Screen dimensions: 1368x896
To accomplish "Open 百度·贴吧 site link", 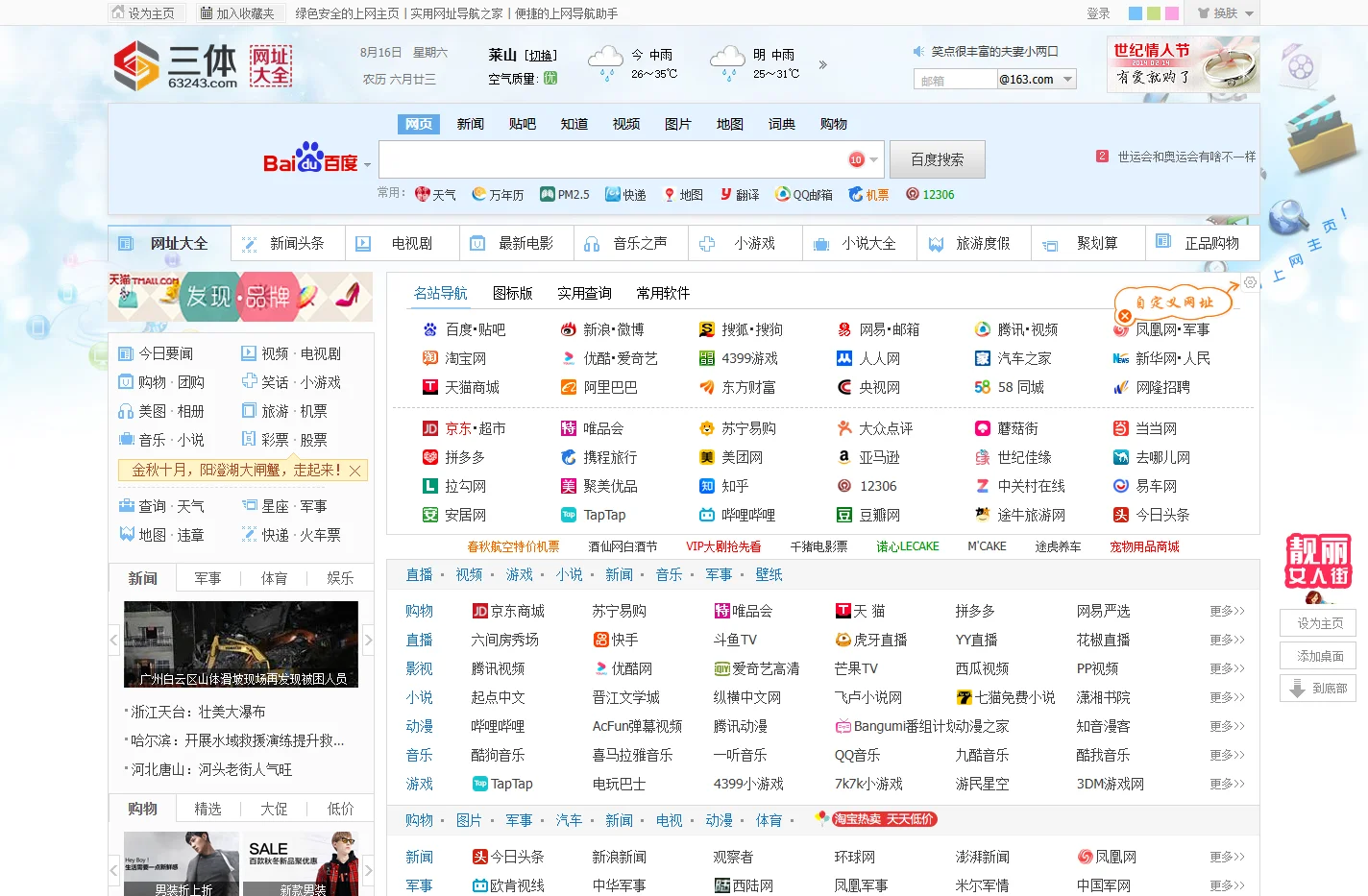I will click(x=464, y=329).
